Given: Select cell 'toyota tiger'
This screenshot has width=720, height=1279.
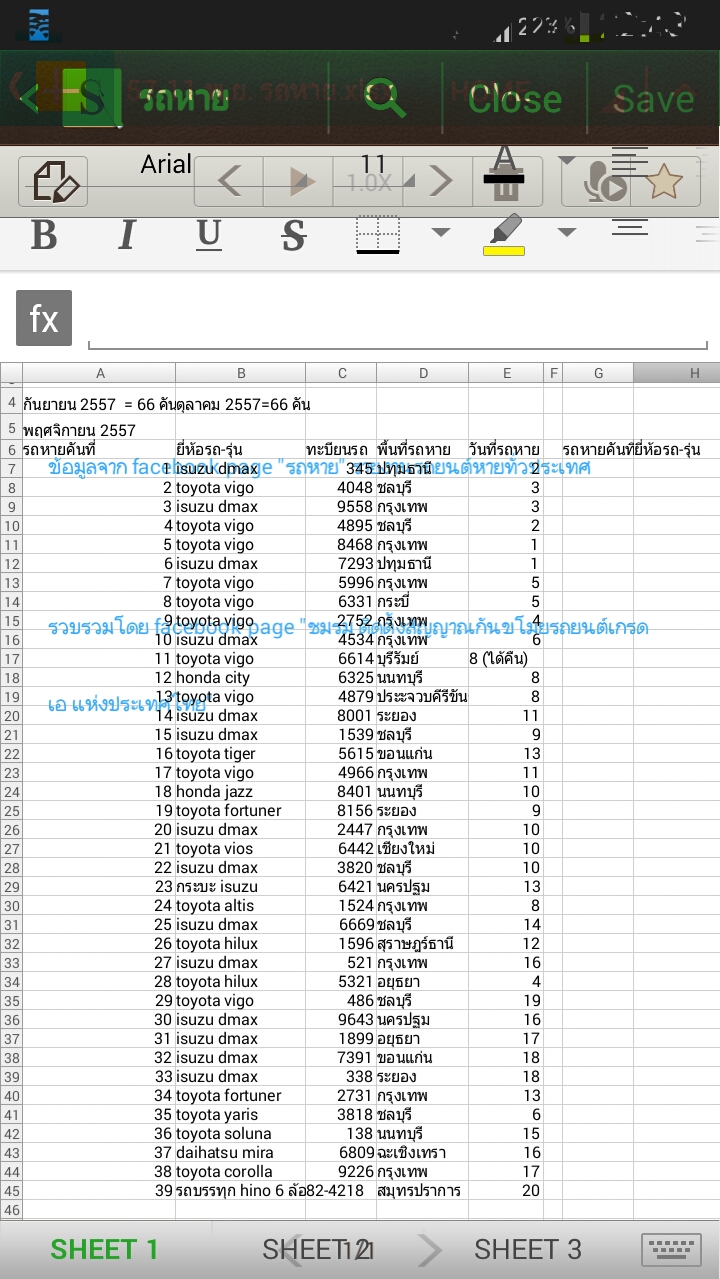Looking at the screenshot, I should 241,754.
